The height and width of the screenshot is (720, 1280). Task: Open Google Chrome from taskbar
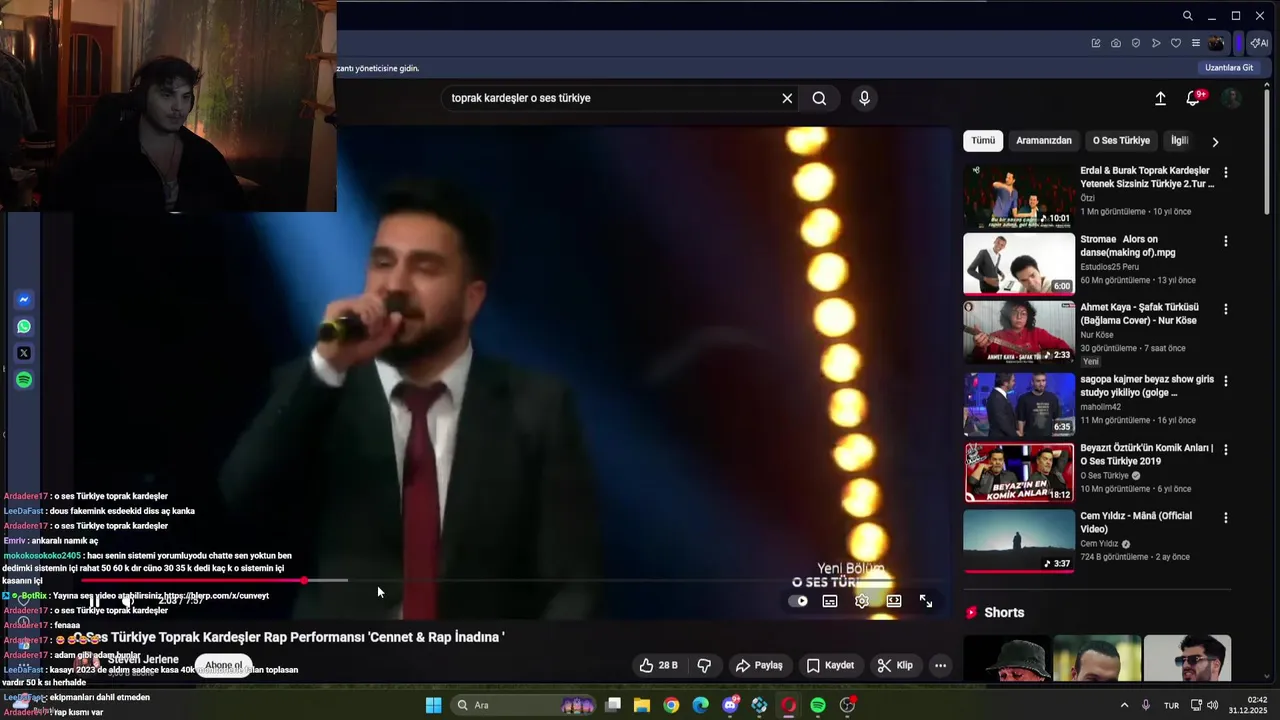[671, 705]
